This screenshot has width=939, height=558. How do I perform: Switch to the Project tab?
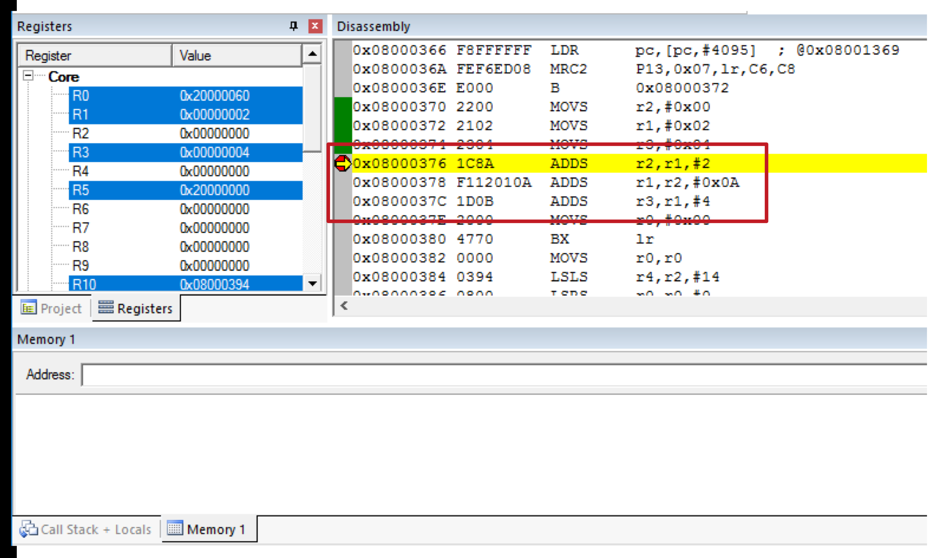click(x=53, y=309)
